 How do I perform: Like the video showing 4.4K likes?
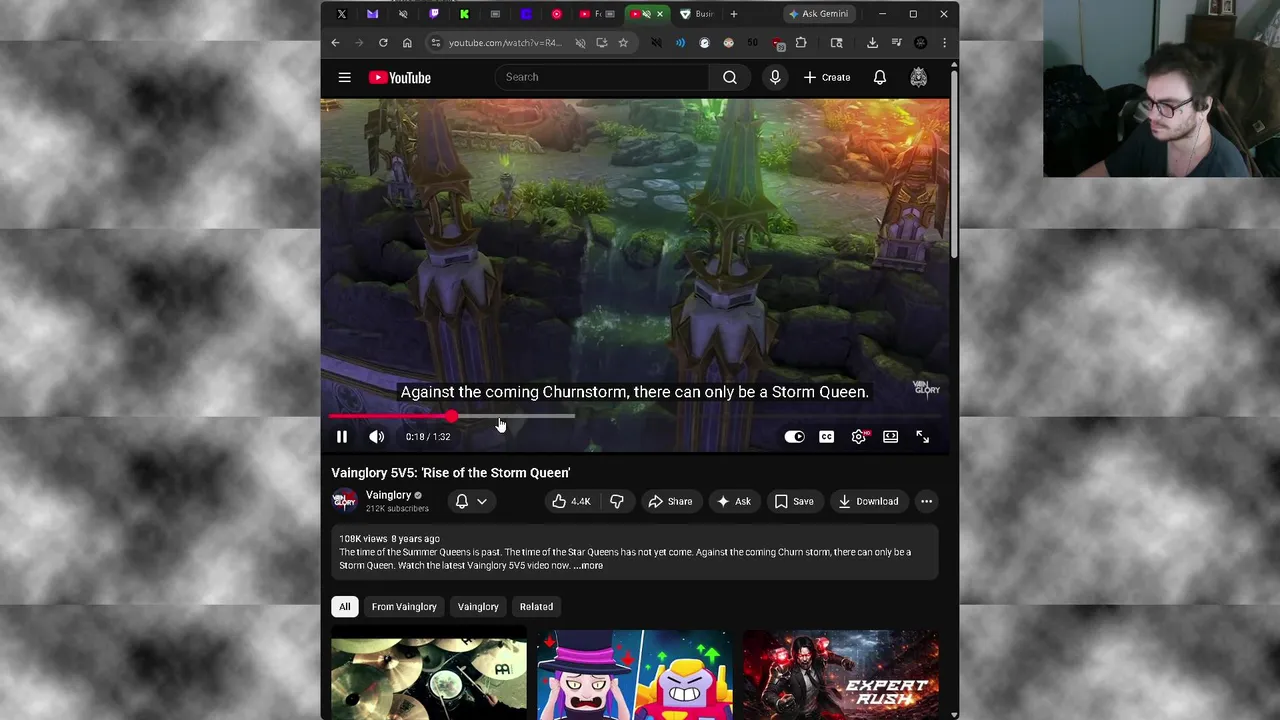click(x=572, y=501)
